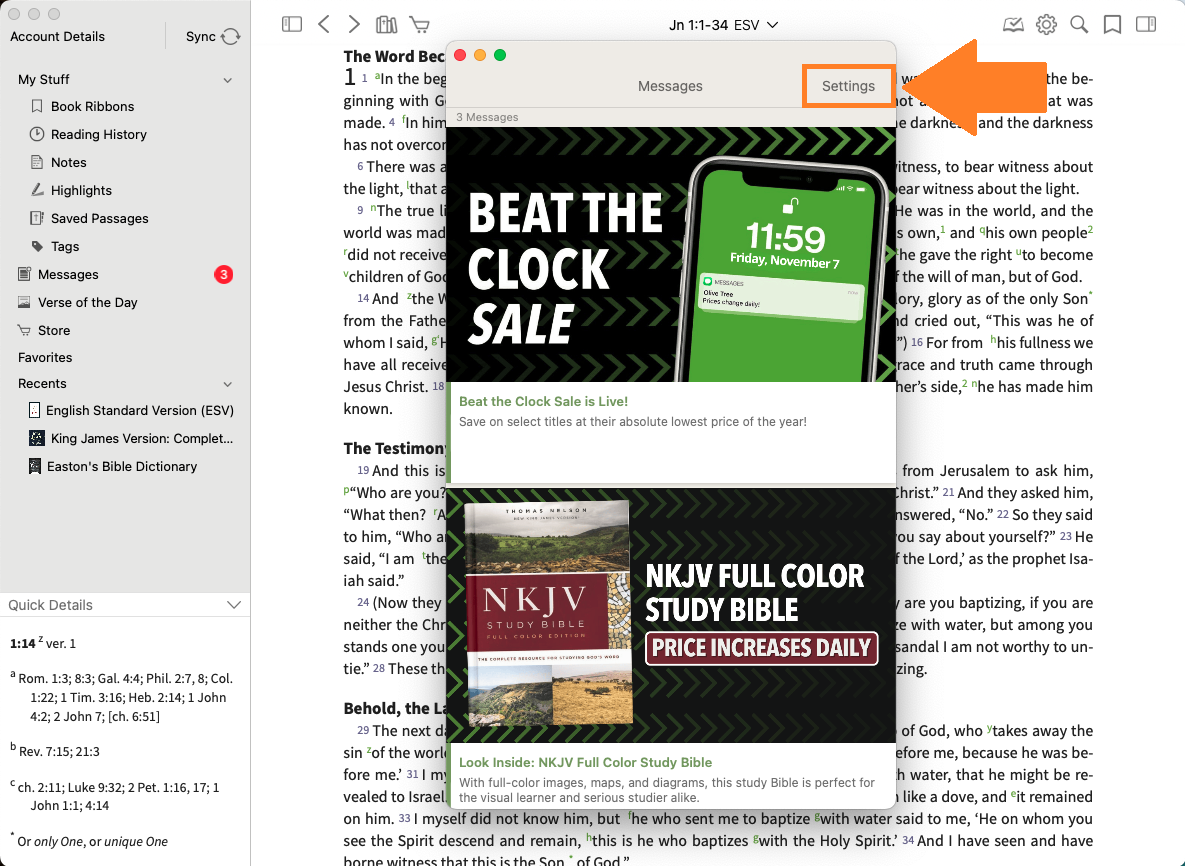
Task: Toggle the left sidebar panel icon
Action: 292,24
